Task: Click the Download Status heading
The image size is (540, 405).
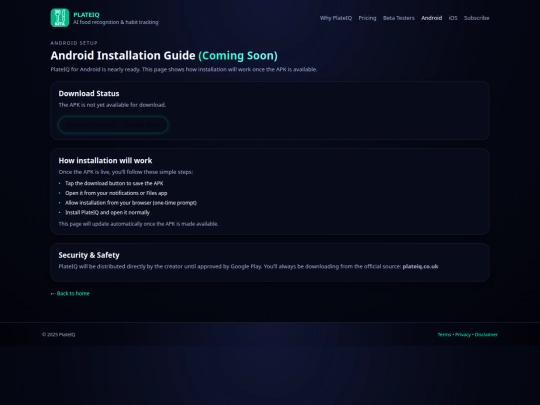Action: pos(89,94)
